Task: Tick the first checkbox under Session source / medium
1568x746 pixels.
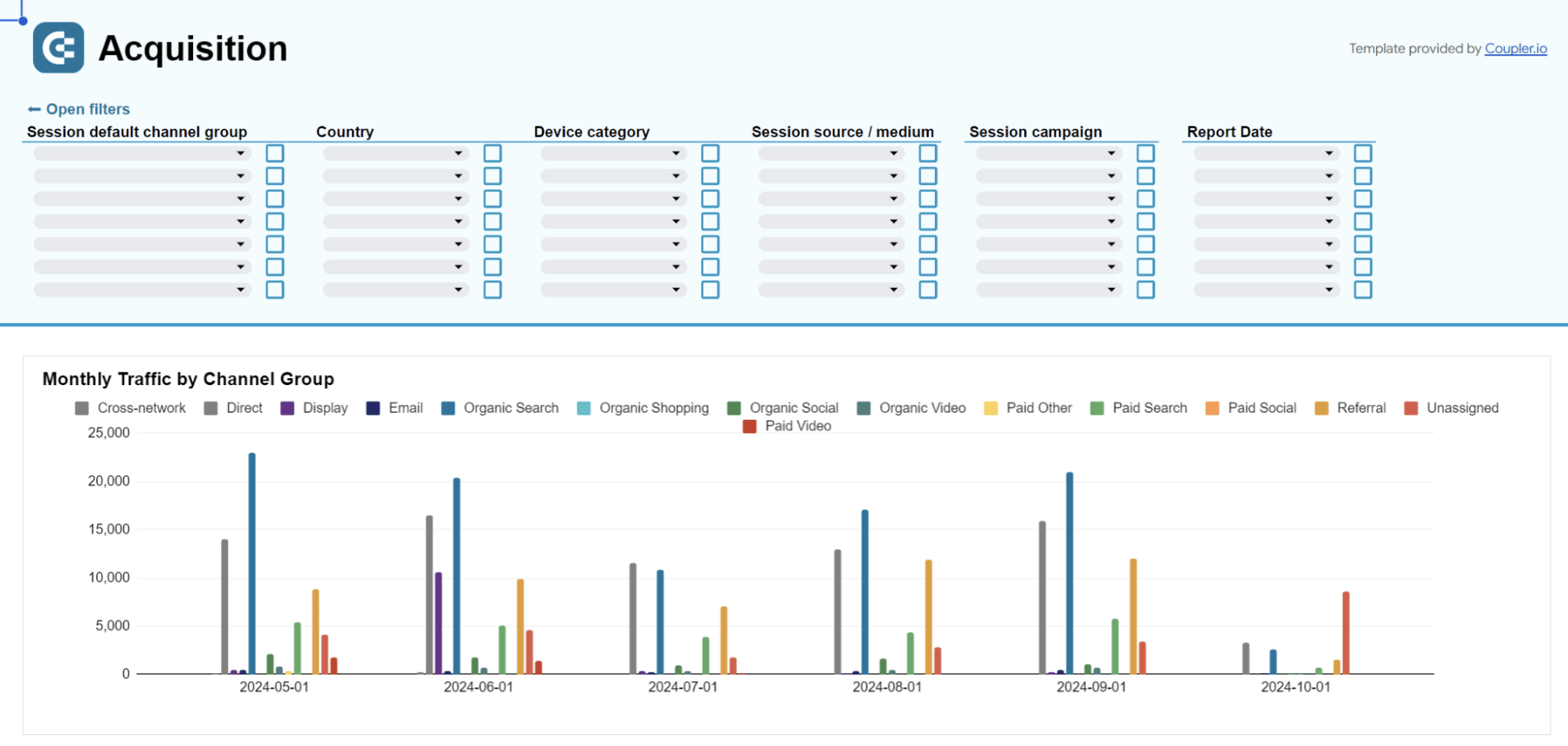Action: [x=928, y=153]
